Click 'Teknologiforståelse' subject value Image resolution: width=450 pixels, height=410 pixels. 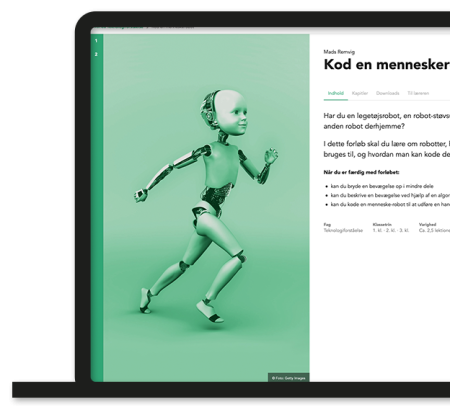coord(343,230)
